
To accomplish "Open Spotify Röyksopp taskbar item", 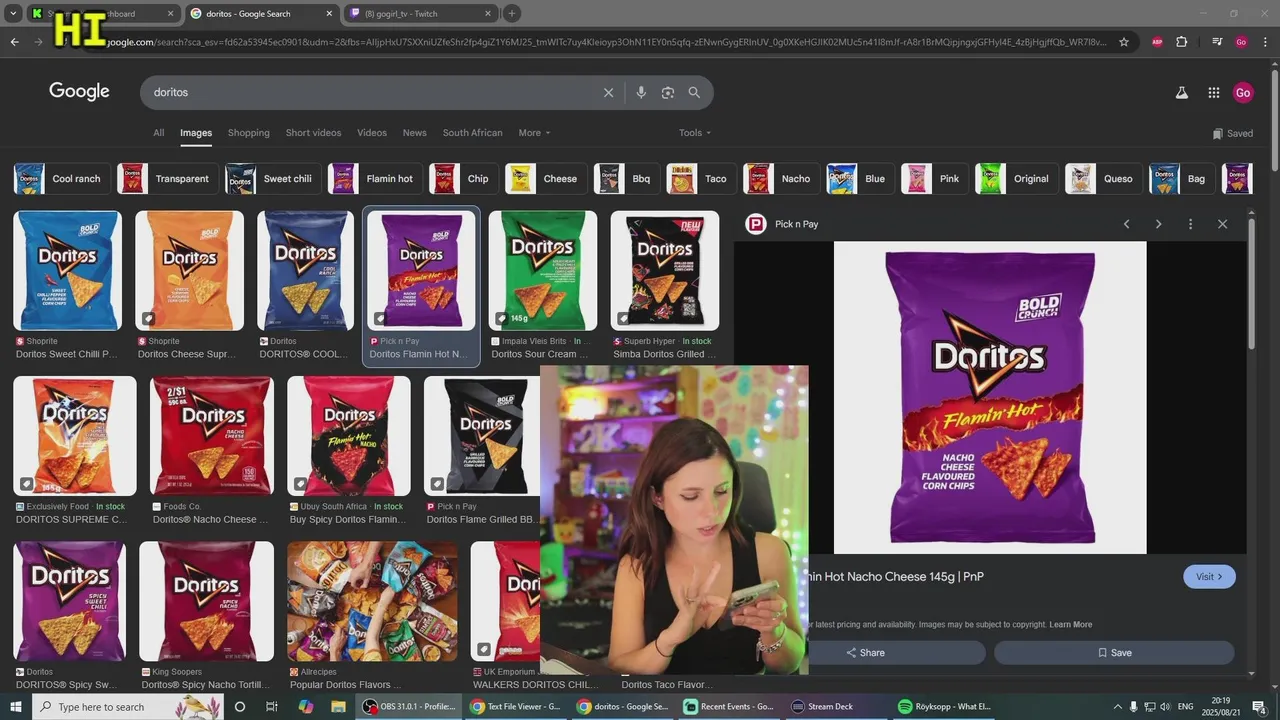I will (945, 707).
